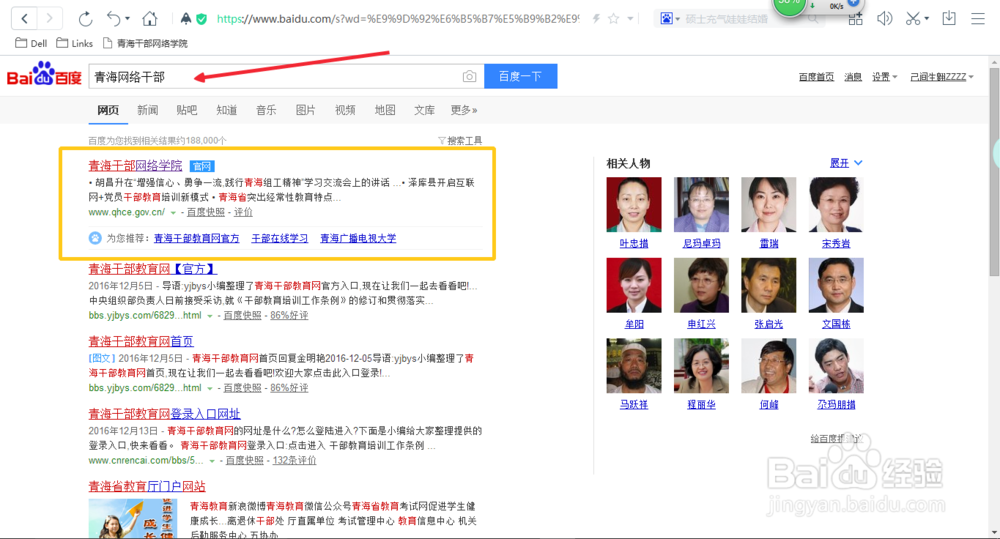Click photo thumbnail of 叶忠措
Viewport: 1000px width, 539px height.
(634, 204)
